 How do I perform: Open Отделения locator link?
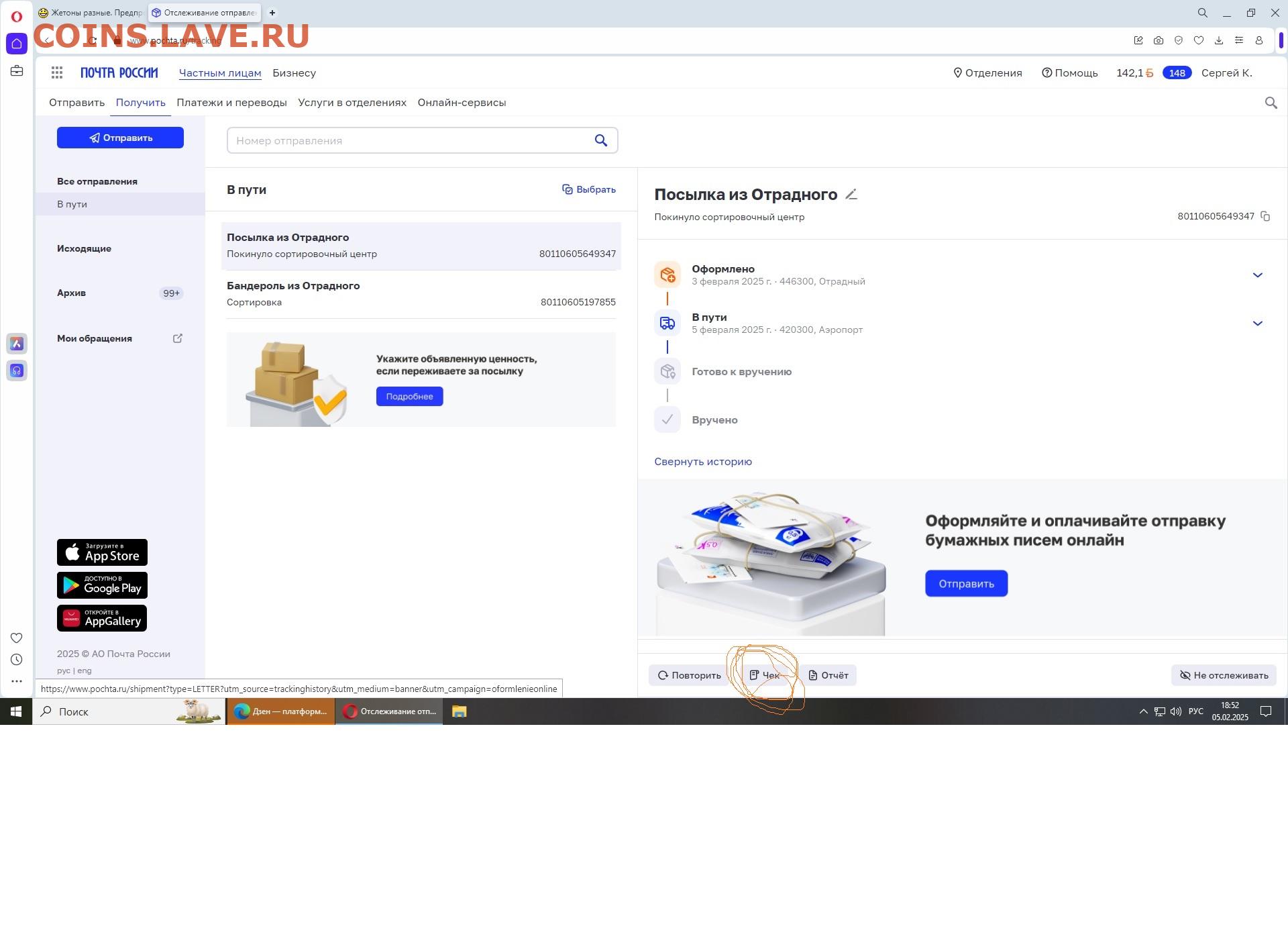(987, 72)
